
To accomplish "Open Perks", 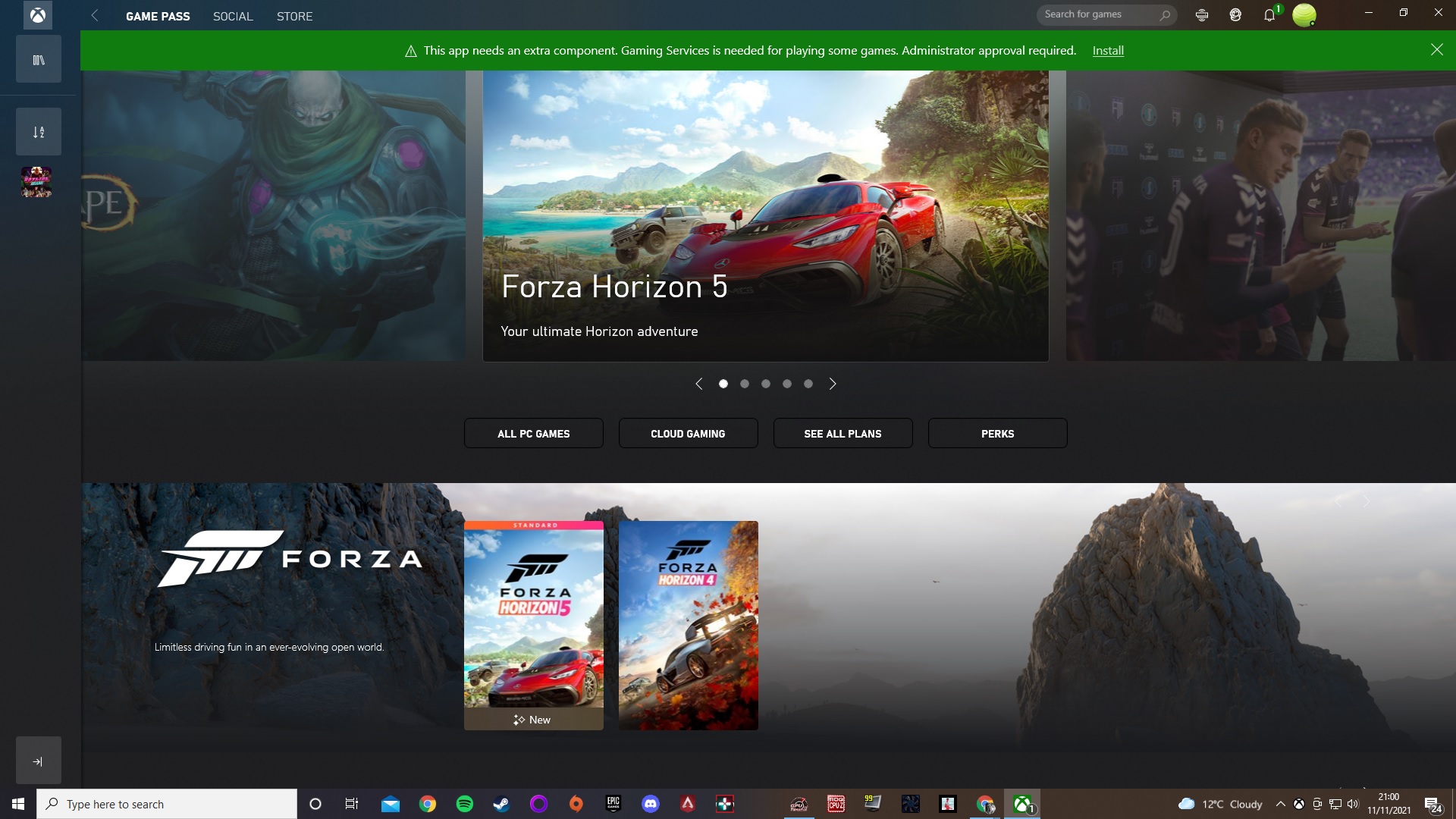I will pos(998,433).
